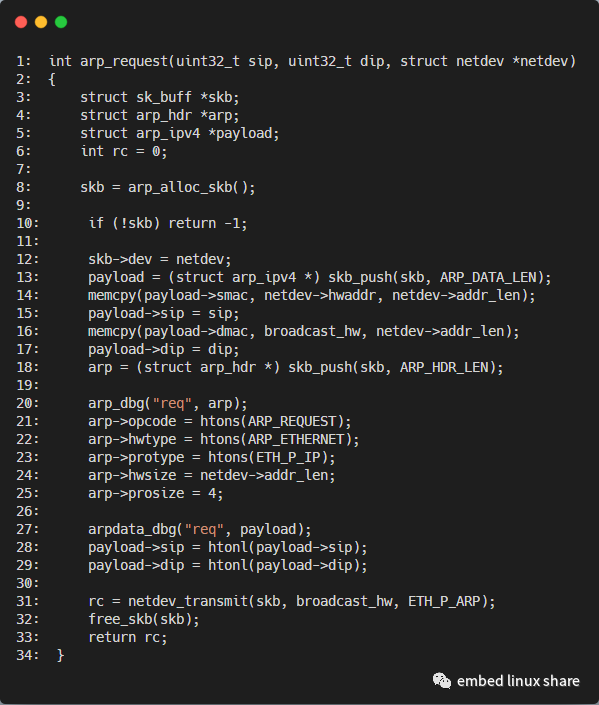Click ARP_ETHERNET constant on line 22
The image size is (599, 705).
[x=296, y=439]
